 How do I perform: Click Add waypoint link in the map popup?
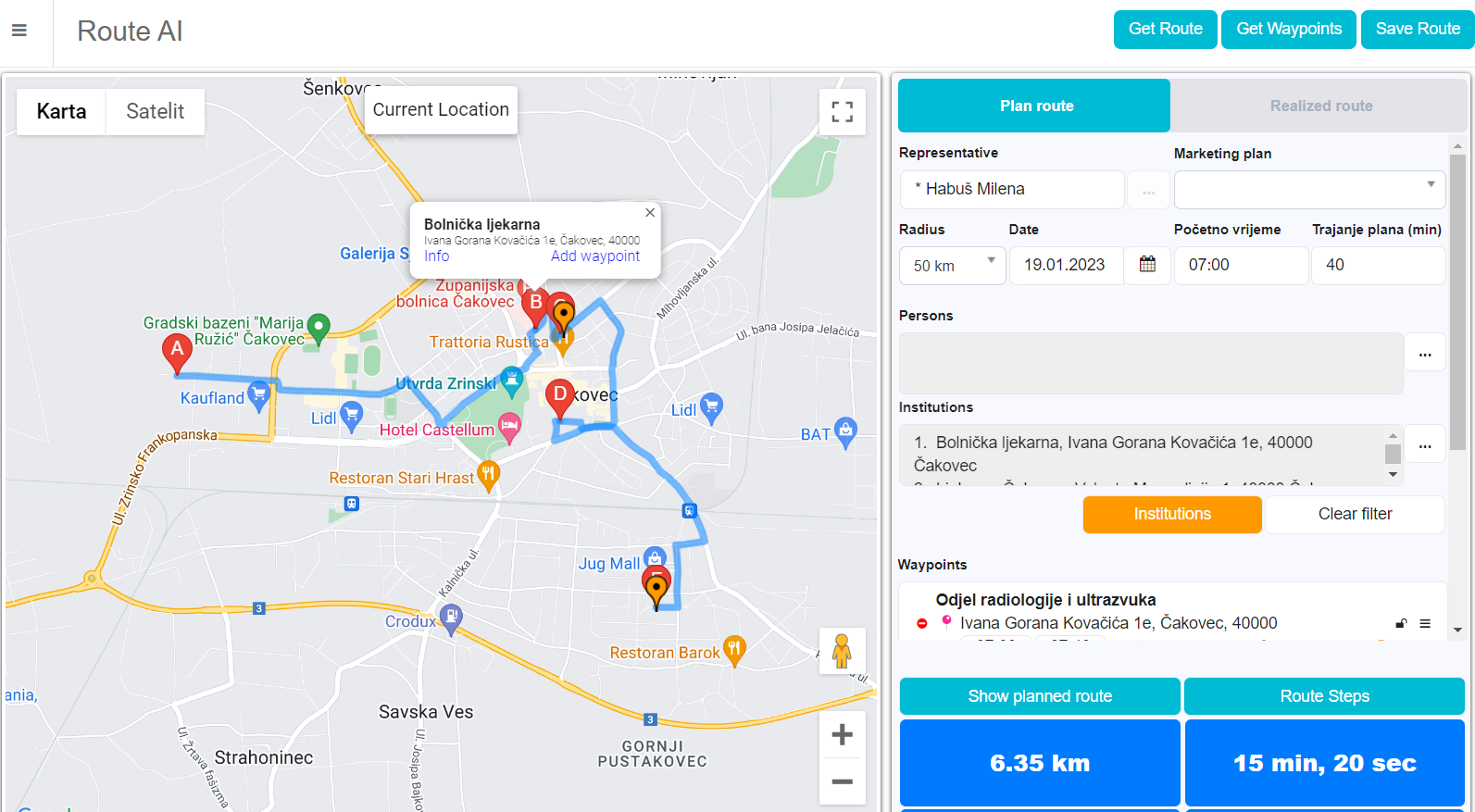tap(594, 256)
